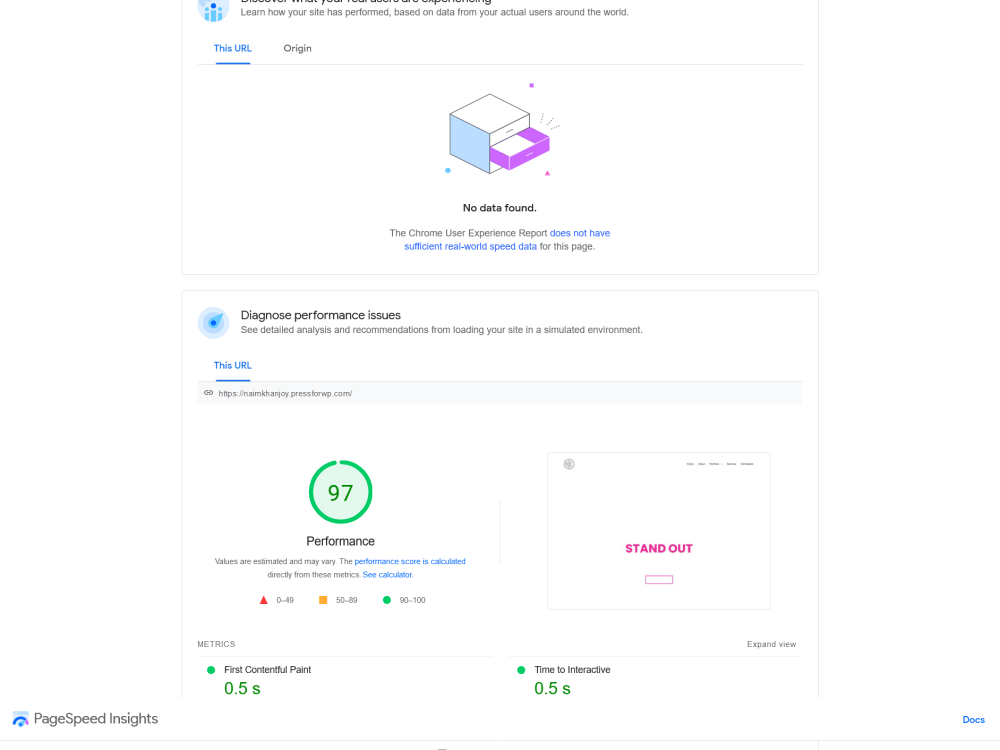1000x750 pixels.
Task: Click the Diagnose performance issues heading
Action: click(321, 315)
